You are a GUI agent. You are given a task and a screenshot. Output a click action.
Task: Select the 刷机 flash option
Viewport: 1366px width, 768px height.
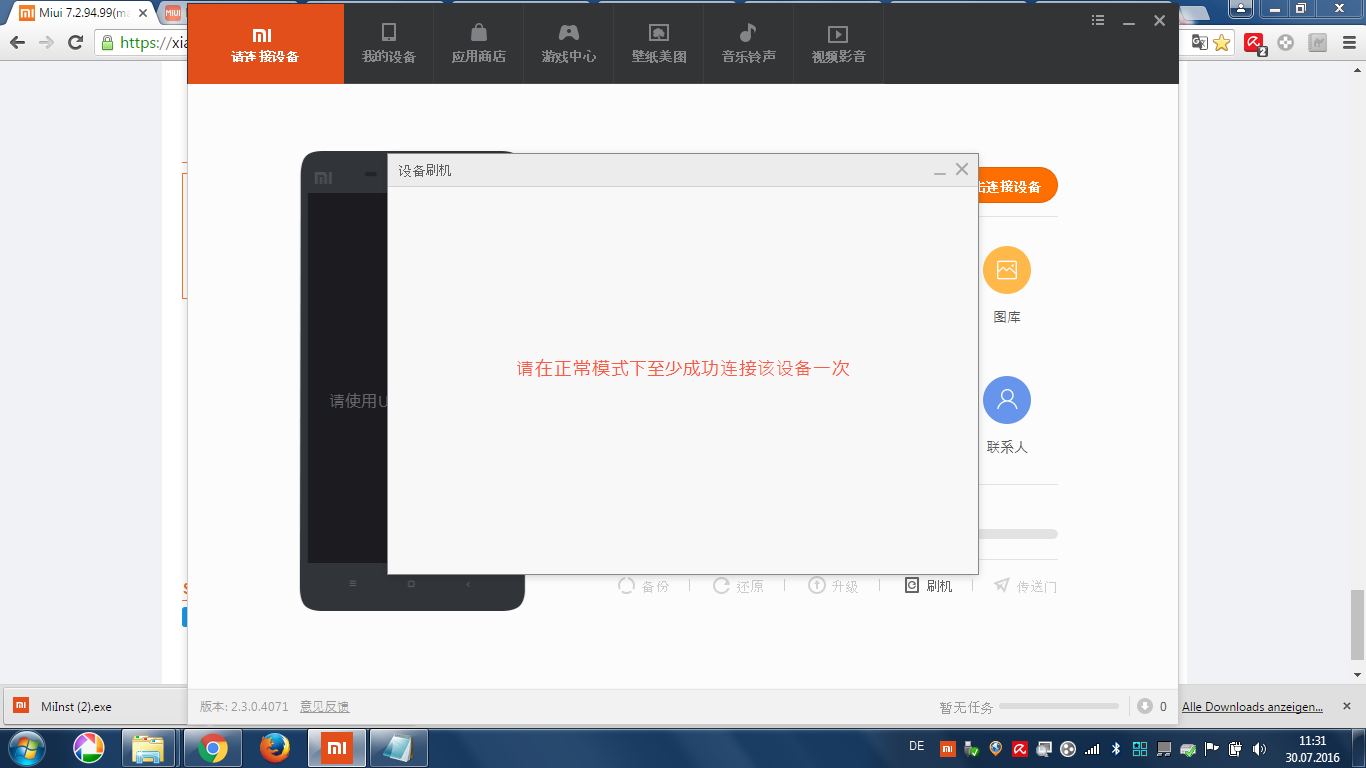[929, 586]
